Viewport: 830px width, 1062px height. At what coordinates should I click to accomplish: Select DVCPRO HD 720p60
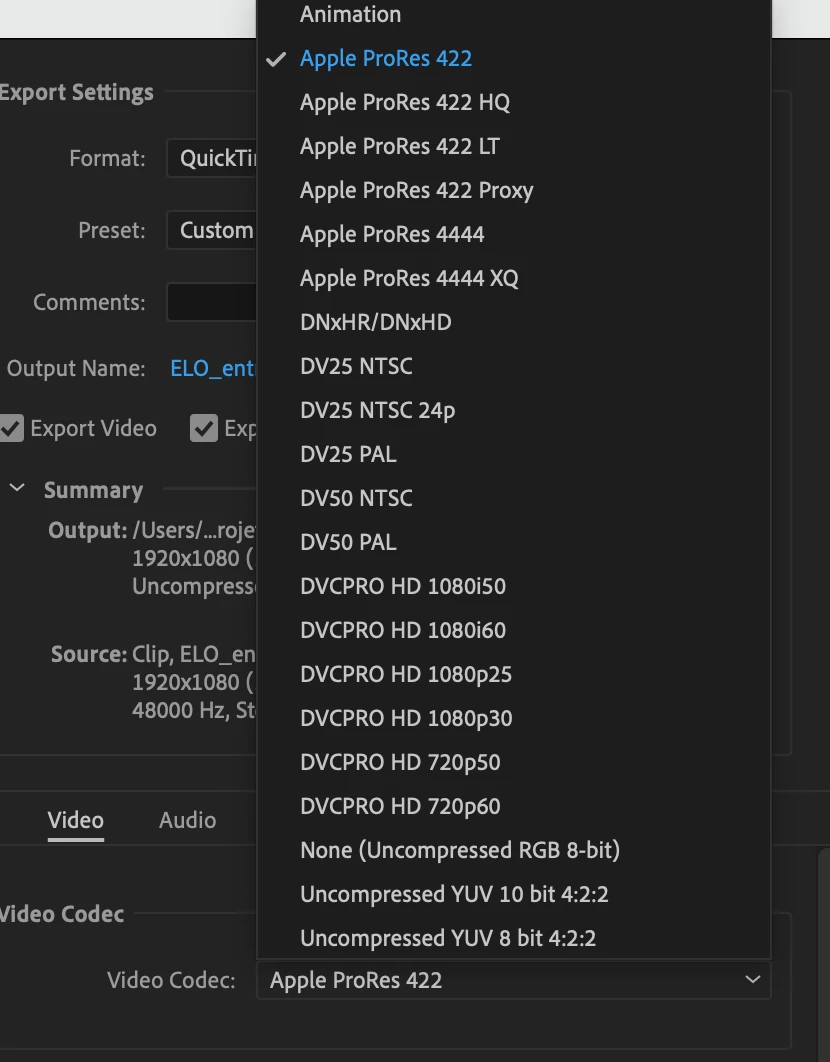(x=514, y=807)
